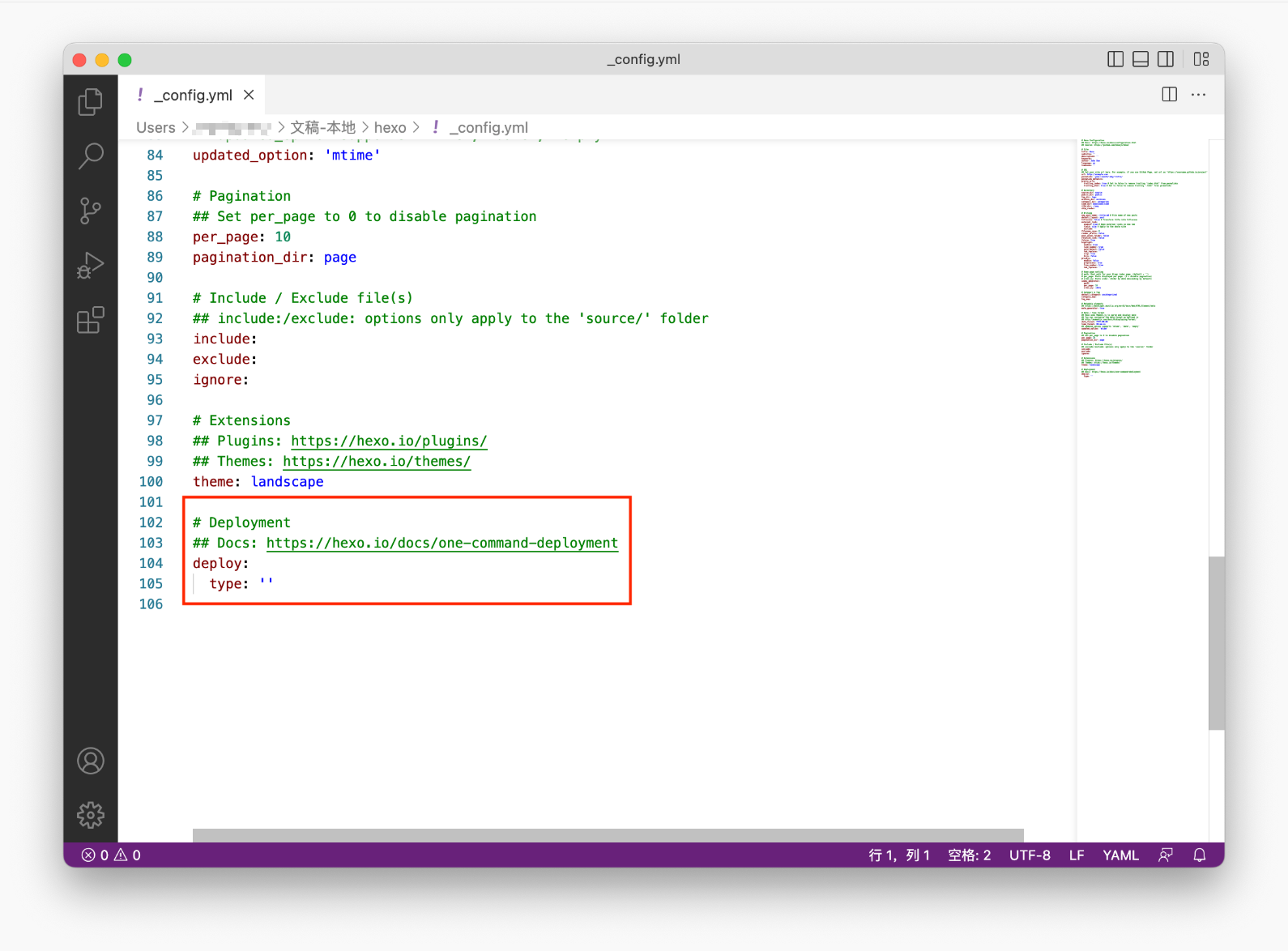Open notifications bell
The height and width of the screenshot is (951, 1288).
pyautogui.click(x=1200, y=855)
